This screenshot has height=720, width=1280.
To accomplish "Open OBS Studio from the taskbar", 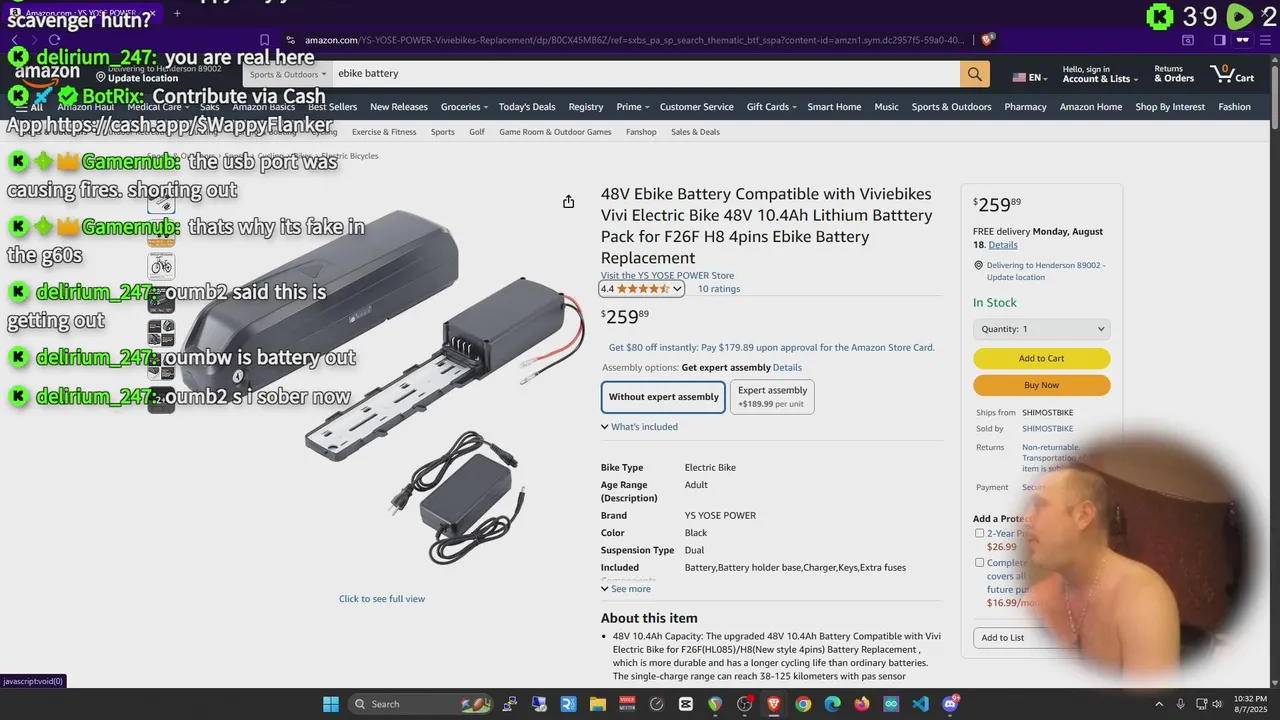I will 745,704.
